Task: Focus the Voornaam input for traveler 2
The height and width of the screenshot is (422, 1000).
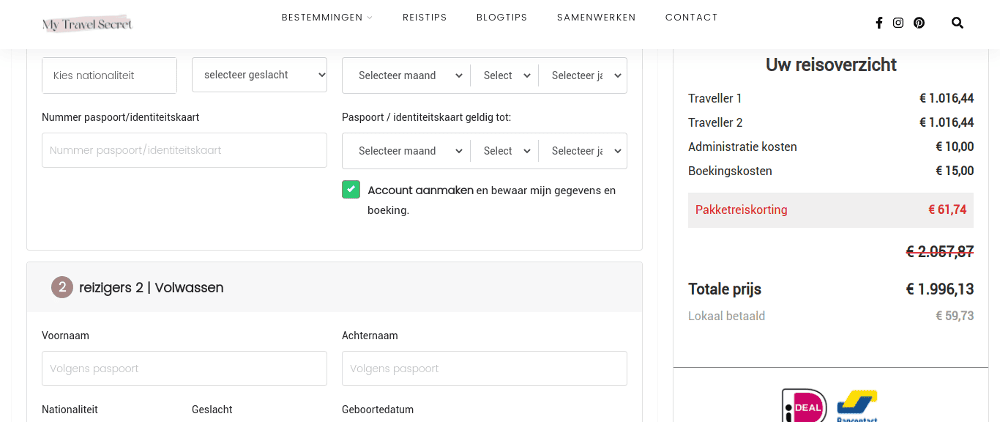Action: [x=184, y=368]
